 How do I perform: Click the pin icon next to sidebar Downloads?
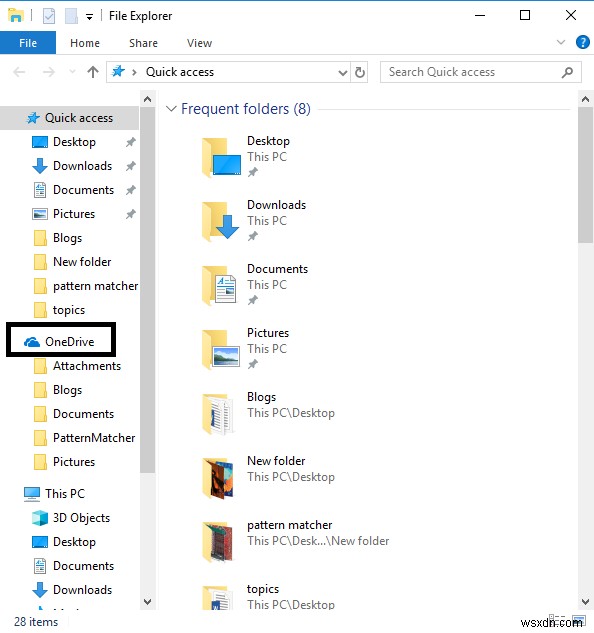pos(130,166)
